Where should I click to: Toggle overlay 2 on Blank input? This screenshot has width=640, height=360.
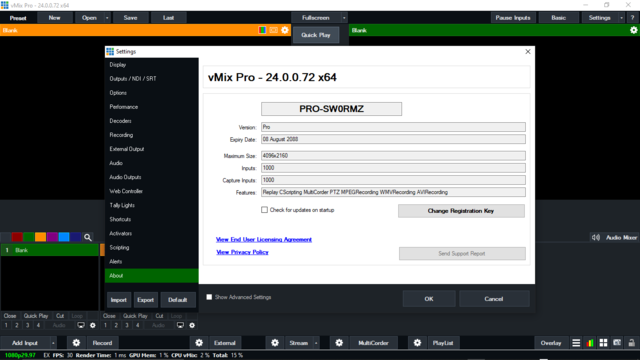17,325
